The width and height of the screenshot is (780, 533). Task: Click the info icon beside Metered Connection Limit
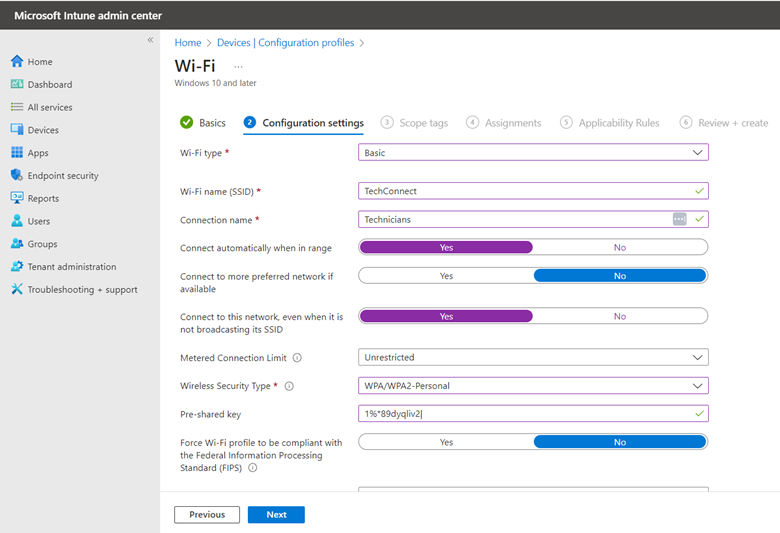pos(297,358)
